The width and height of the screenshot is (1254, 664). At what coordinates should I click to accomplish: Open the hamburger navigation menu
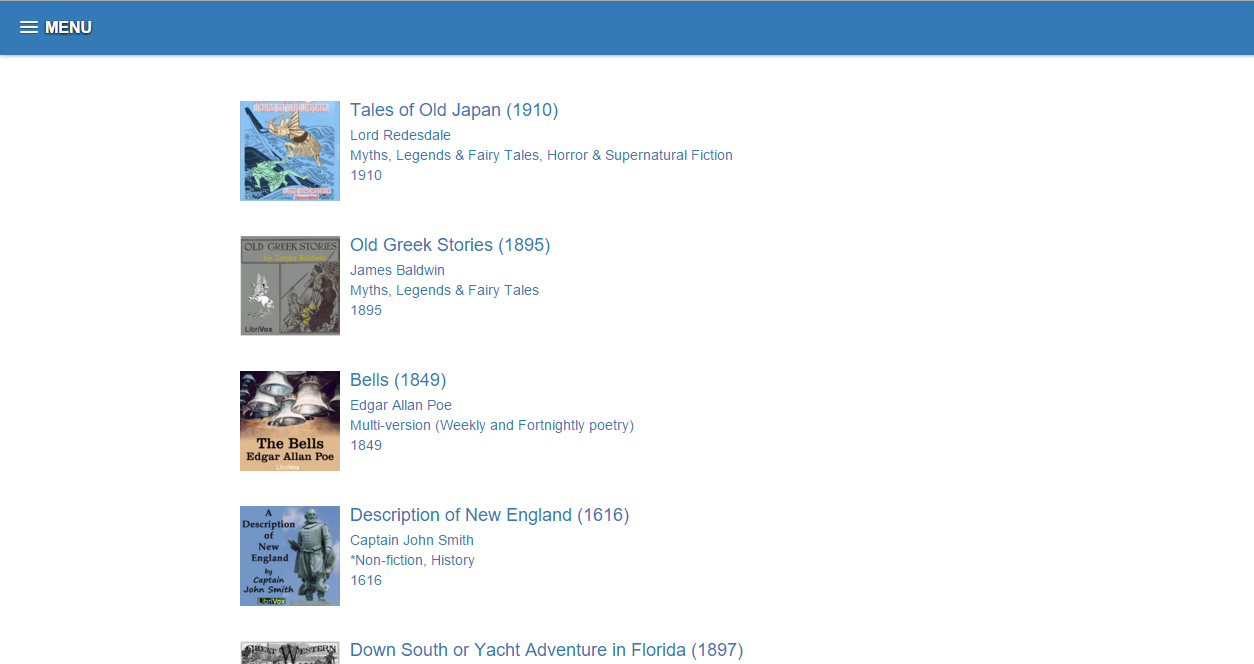point(29,27)
